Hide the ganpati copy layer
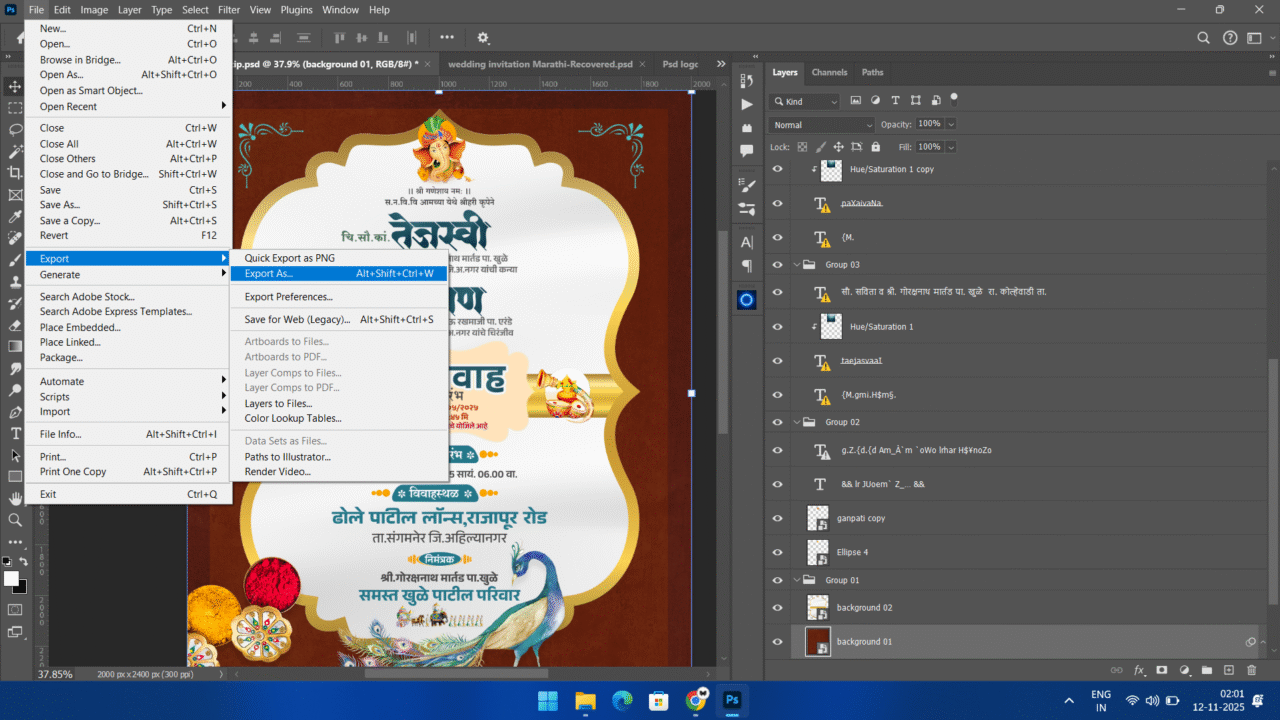 (777, 518)
